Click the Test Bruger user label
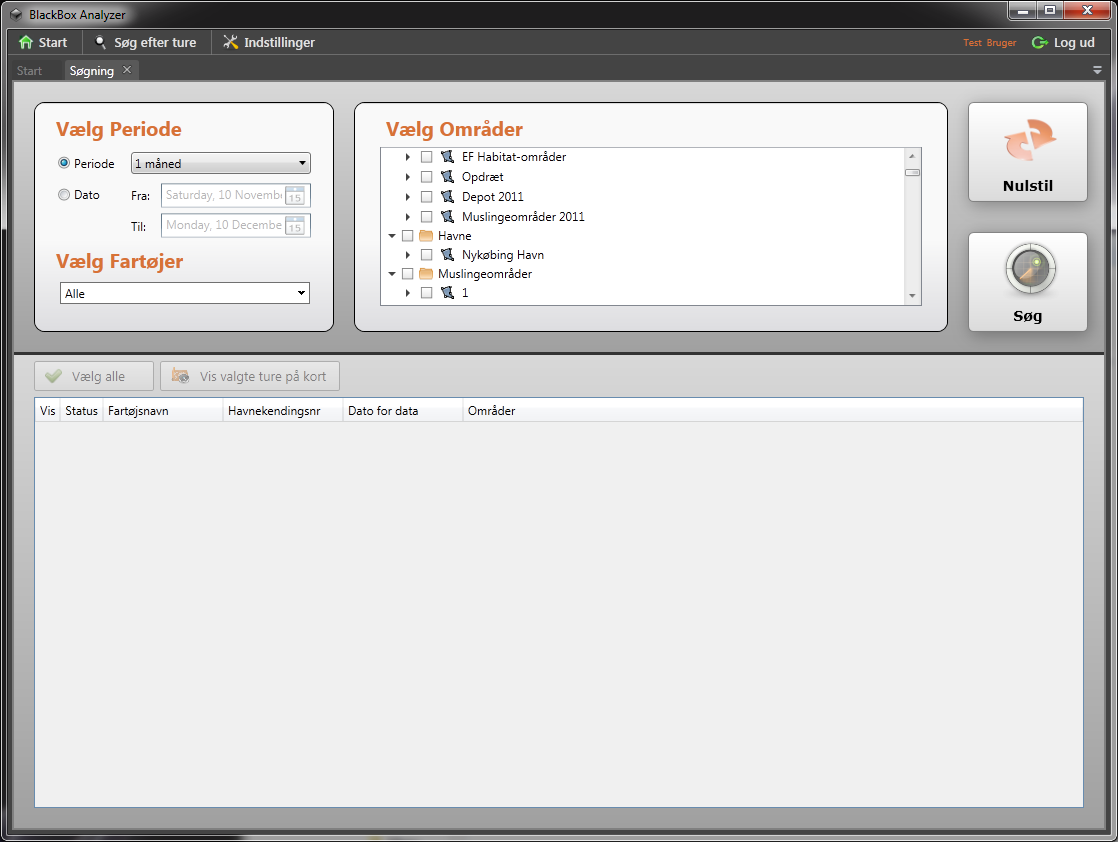Image resolution: width=1118 pixels, height=842 pixels. (x=990, y=43)
